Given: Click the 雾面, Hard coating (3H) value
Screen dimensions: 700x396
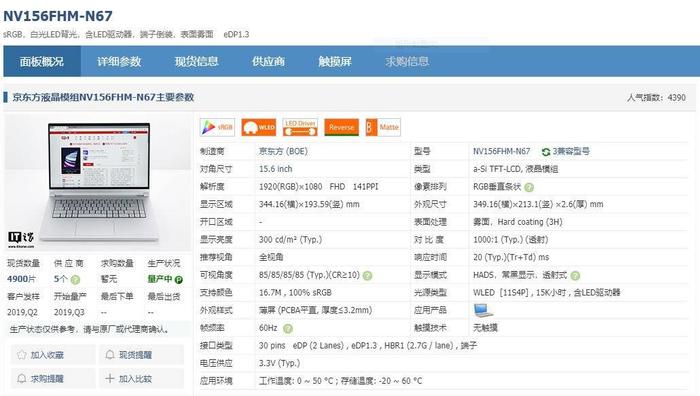Looking at the screenshot, I should pos(518,222).
